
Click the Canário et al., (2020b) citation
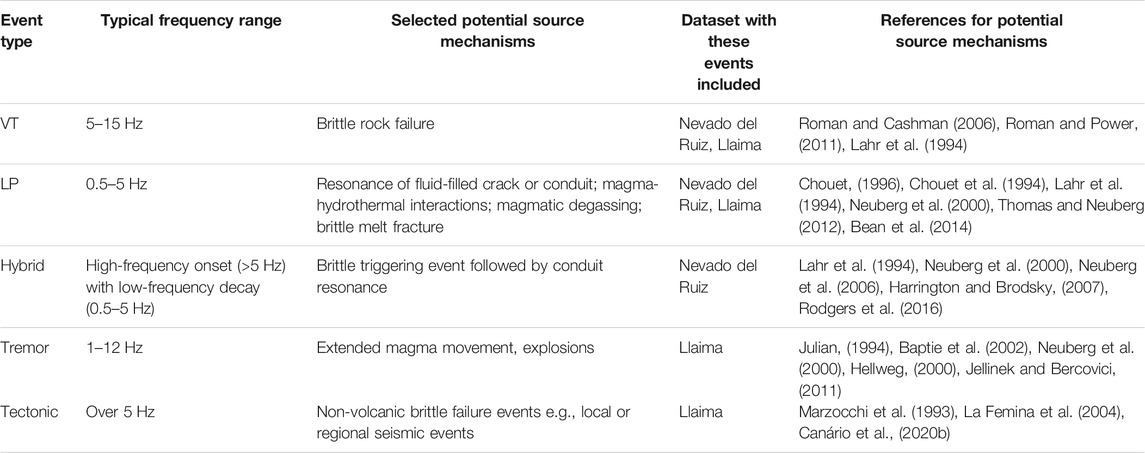coord(860,433)
